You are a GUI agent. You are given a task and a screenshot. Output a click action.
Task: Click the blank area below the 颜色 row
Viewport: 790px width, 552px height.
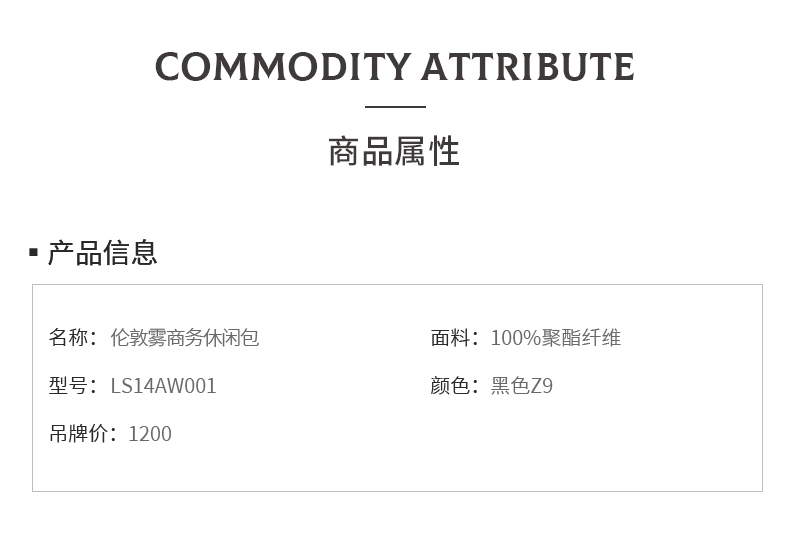[x=560, y=440]
